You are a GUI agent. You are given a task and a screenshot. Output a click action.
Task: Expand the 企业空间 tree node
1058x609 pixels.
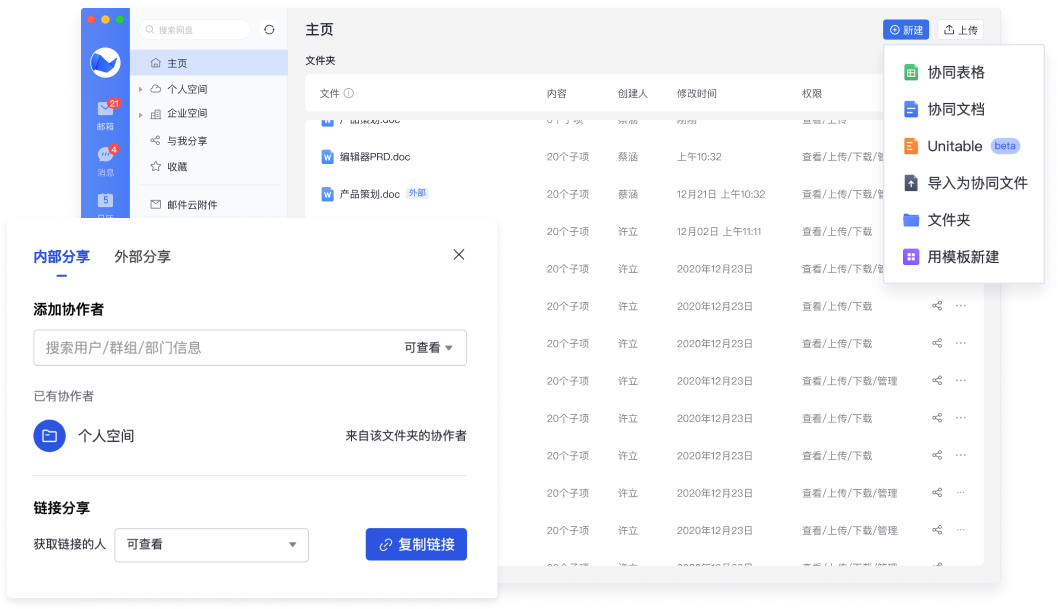point(141,114)
